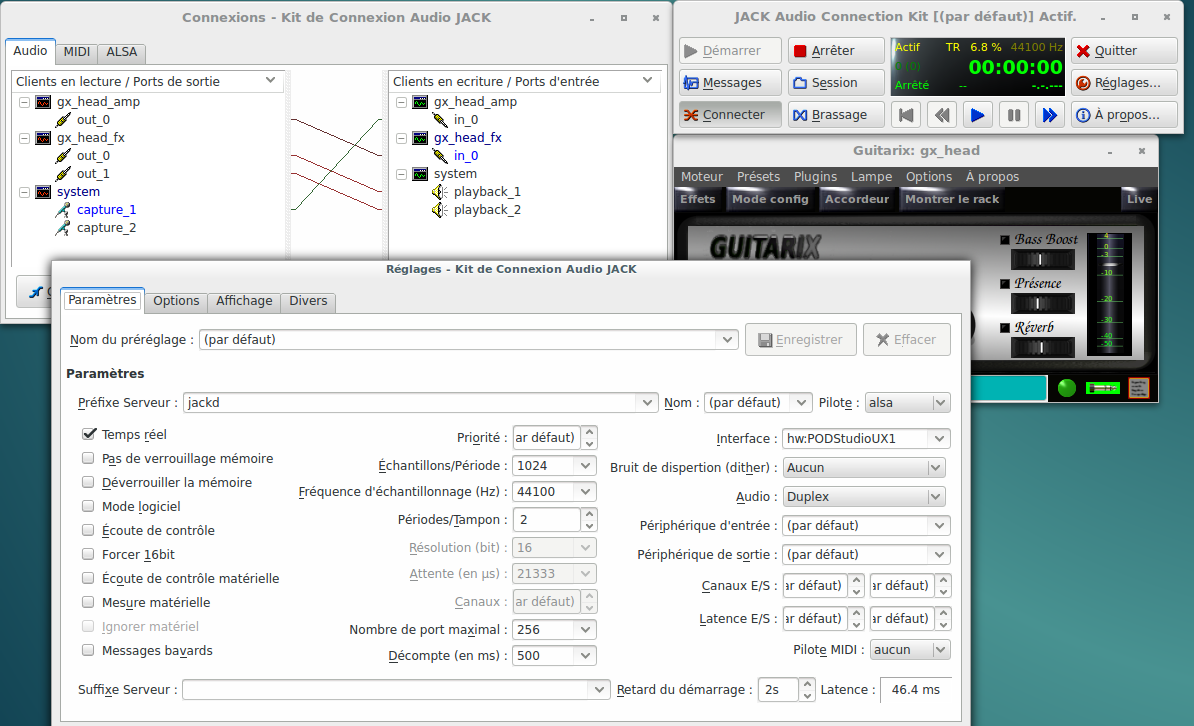Screen dimensions: 1194x726
Task: Open the Plugins menu in Guitarix
Action: tap(815, 177)
